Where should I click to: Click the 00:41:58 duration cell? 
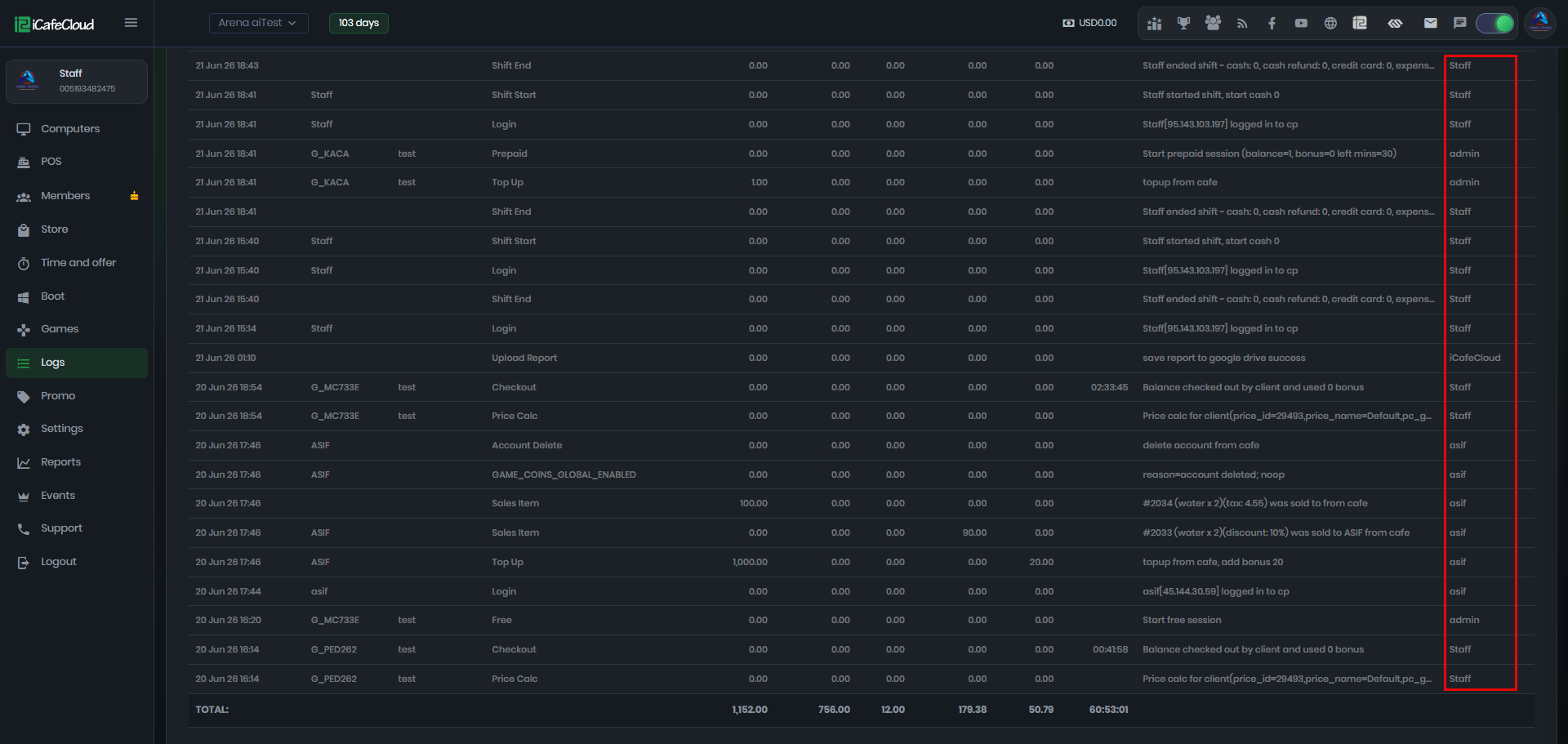(1110, 649)
